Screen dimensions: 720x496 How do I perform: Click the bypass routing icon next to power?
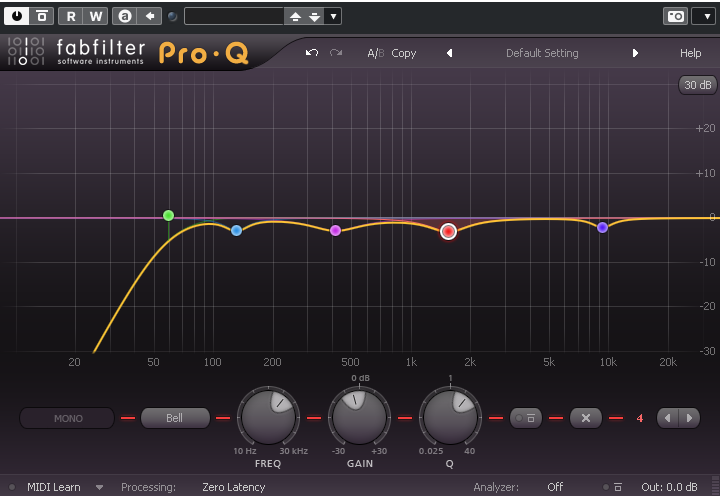42,17
